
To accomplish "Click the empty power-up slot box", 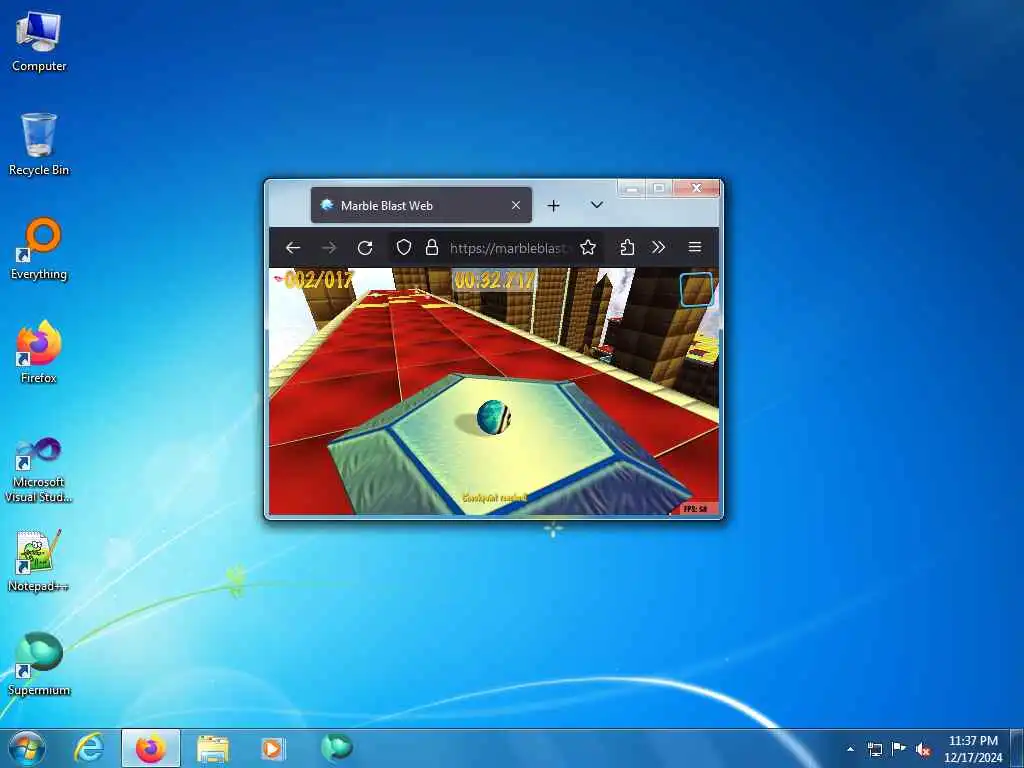I will coord(696,290).
